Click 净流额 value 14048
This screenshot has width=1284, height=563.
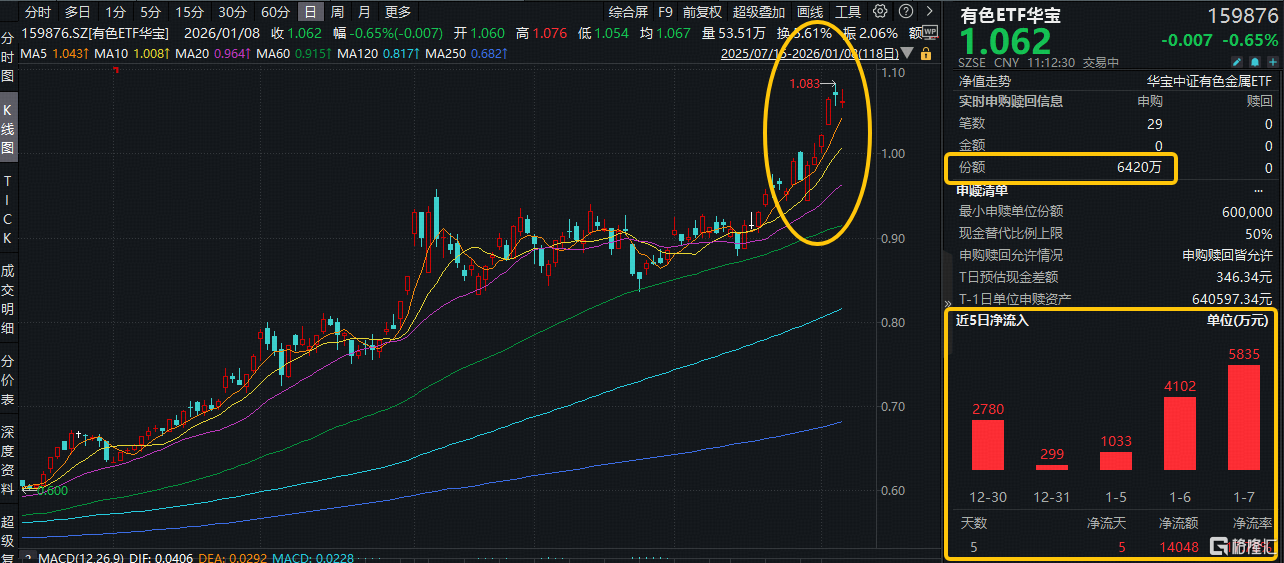[1178, 546]
